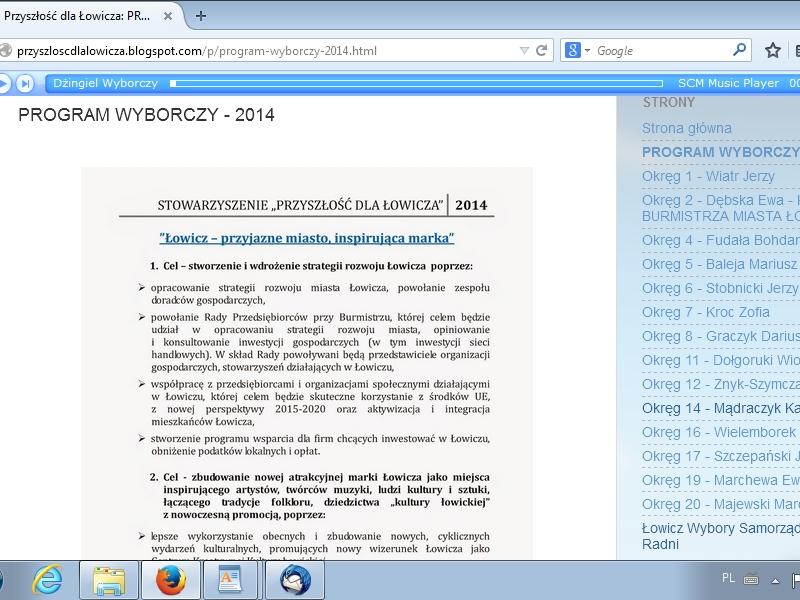Screen dimensions: 800x600
Task: Play the Dżingiel Wyborczy track
Action: 4,83
